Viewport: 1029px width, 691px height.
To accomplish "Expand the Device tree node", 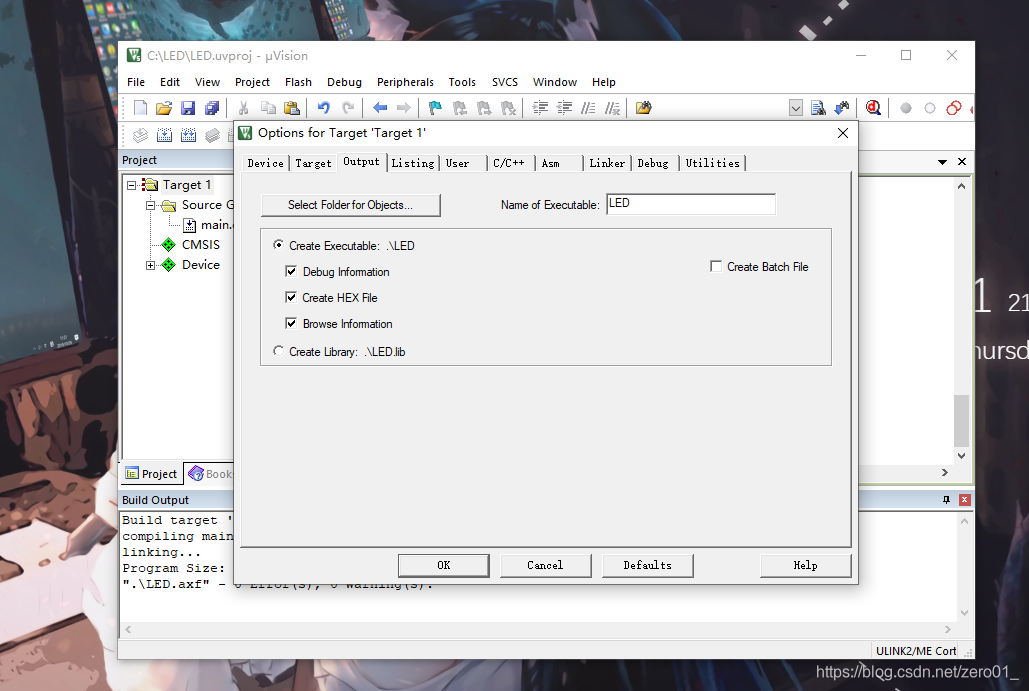I will pyautogui.click(x=150, y=265).
